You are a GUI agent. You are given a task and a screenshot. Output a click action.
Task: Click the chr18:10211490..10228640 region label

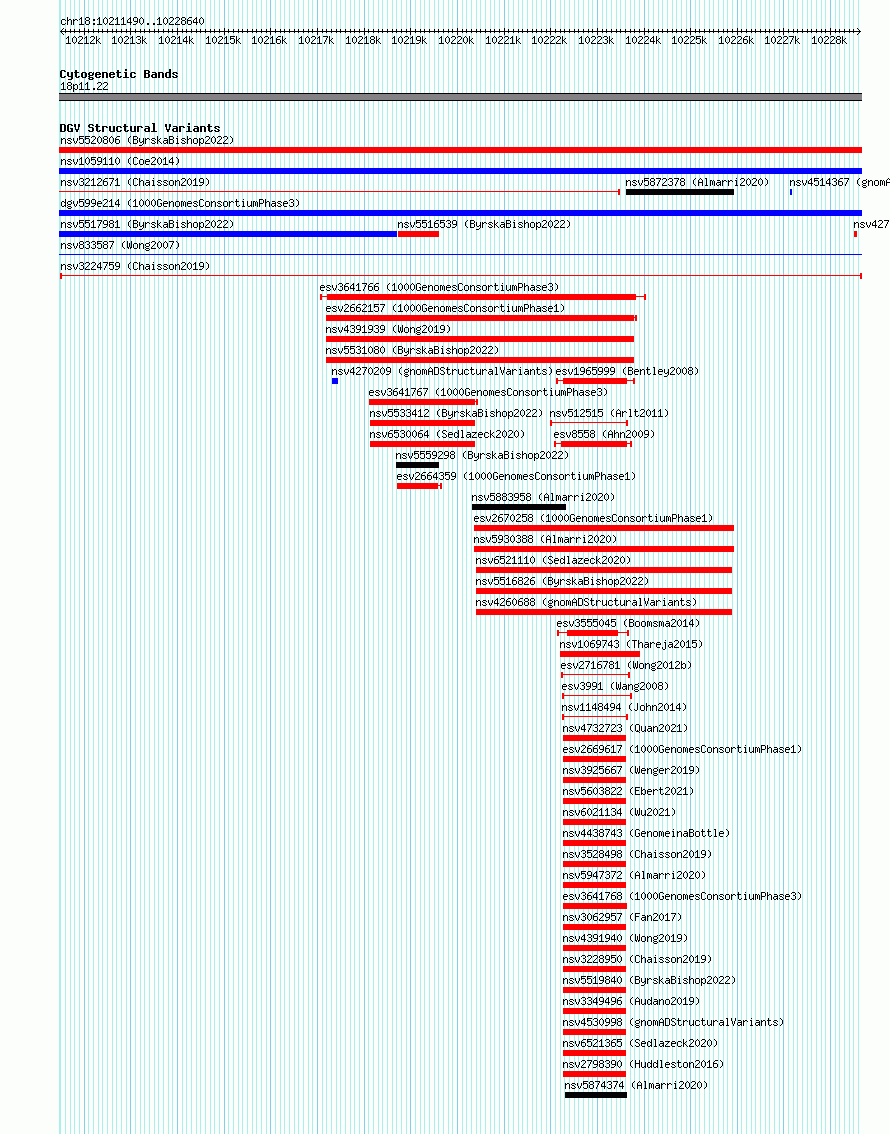132,21
